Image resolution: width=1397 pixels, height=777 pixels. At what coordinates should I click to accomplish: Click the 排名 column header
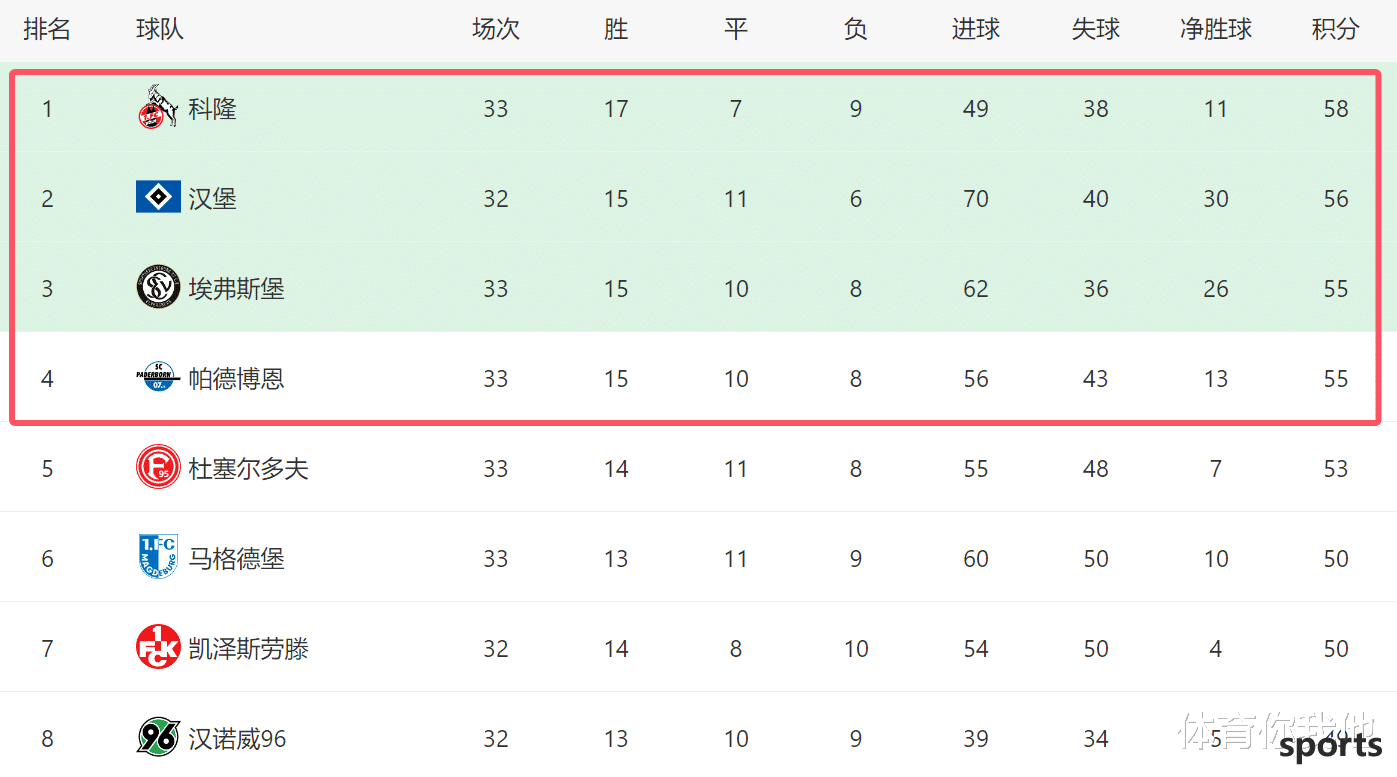(47, 29)
